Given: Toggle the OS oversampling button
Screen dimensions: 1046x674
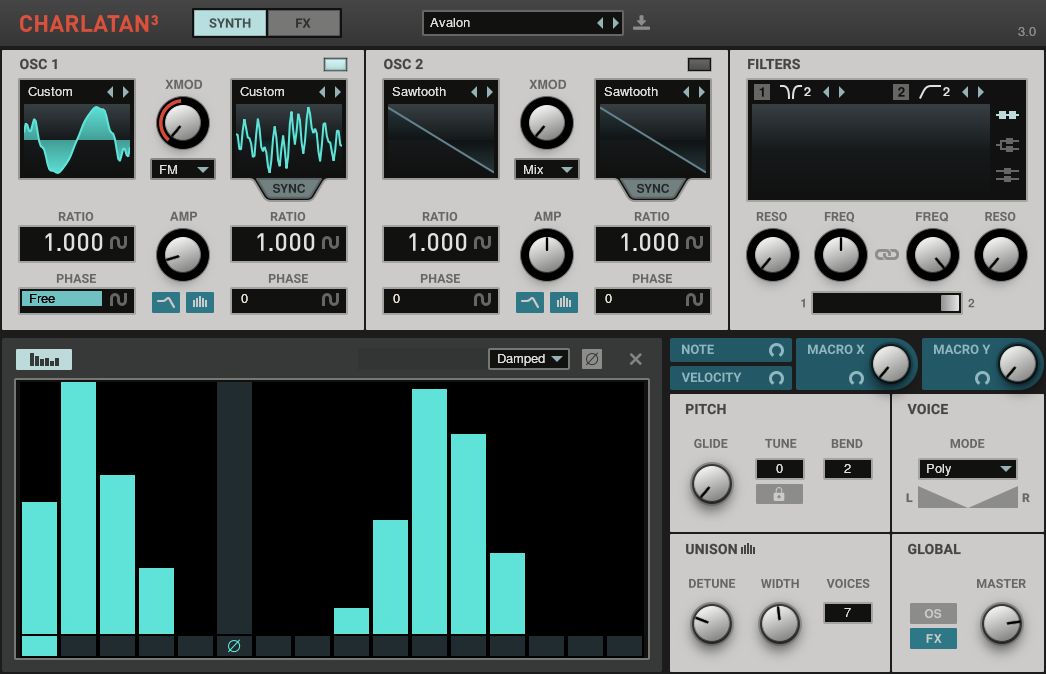Looking at the screenshot, I should (933, 613).
